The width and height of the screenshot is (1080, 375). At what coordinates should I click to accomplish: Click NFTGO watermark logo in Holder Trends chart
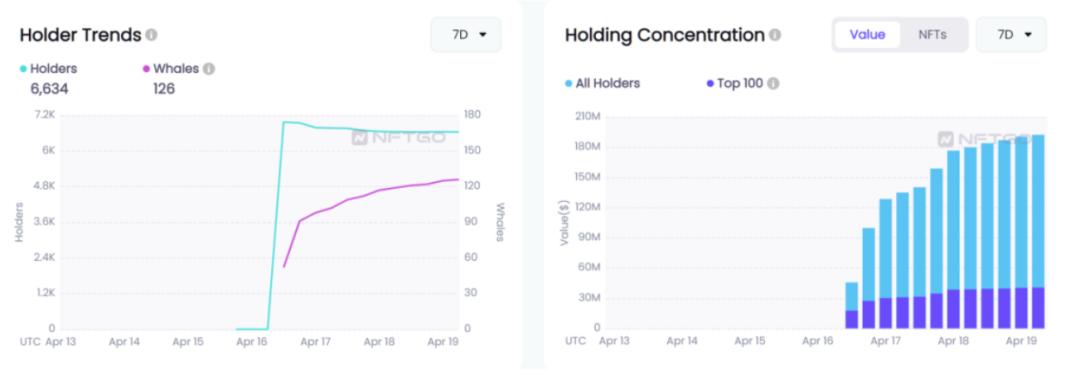(398, 137)
